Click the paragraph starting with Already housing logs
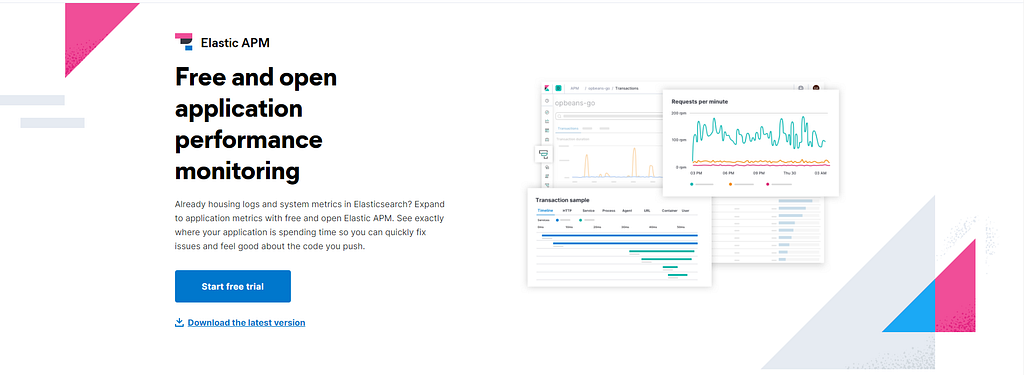1024x375 pixels. 310,226
